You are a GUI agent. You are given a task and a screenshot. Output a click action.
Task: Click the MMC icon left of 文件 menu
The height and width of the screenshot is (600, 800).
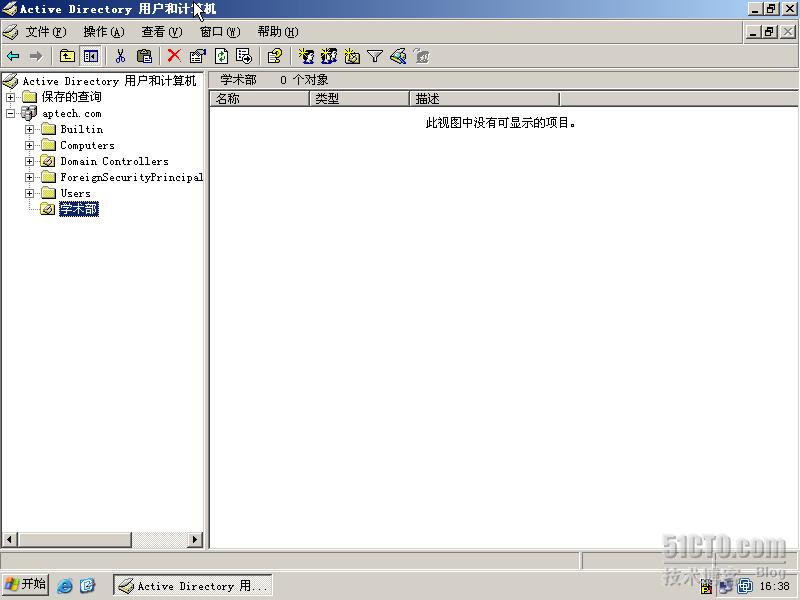coord(10,32)
